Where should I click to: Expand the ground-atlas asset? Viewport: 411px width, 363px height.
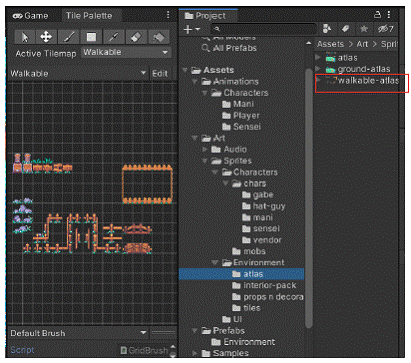318,69
